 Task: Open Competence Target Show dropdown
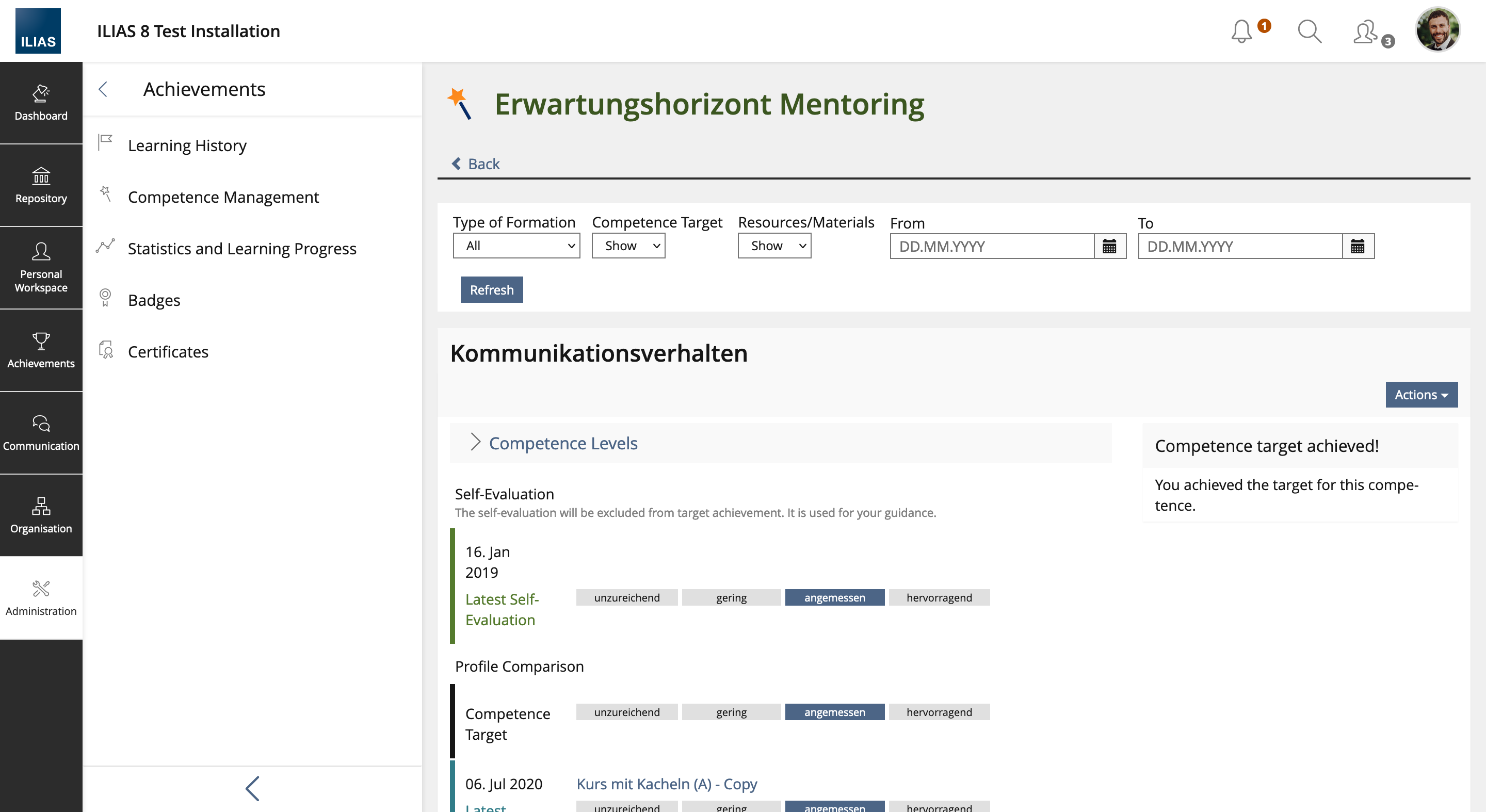(628, 246)
